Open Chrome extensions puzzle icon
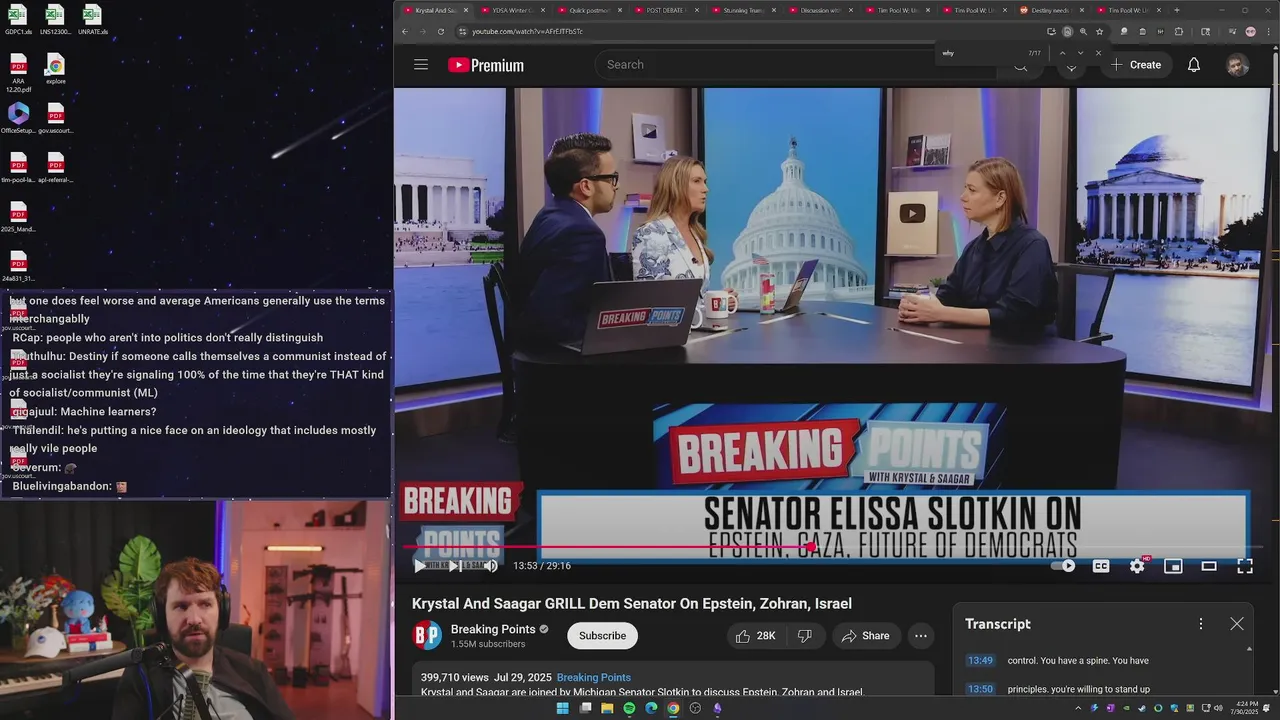Image resolution: width=1280 pixels, height=720 pixels. pyautogui.click(x=1178, y=31)
